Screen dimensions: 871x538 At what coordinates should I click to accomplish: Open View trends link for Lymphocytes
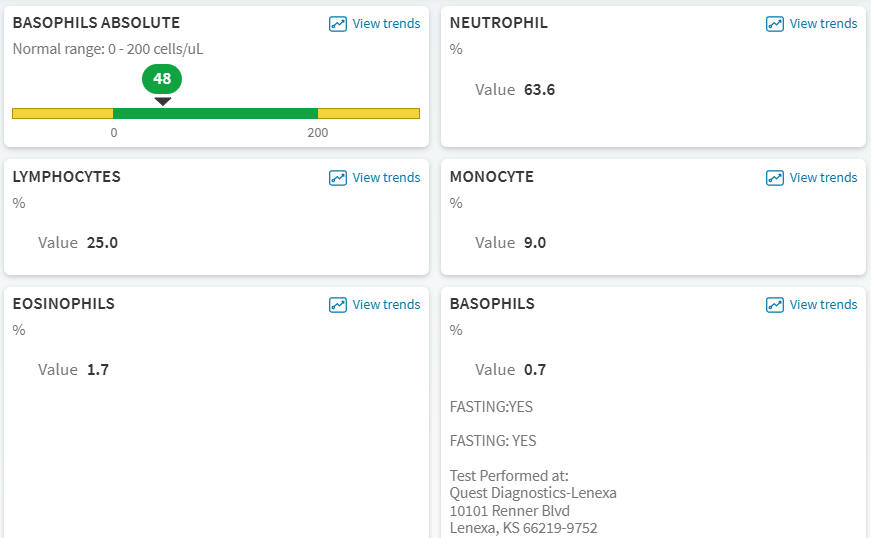[386, 178]
